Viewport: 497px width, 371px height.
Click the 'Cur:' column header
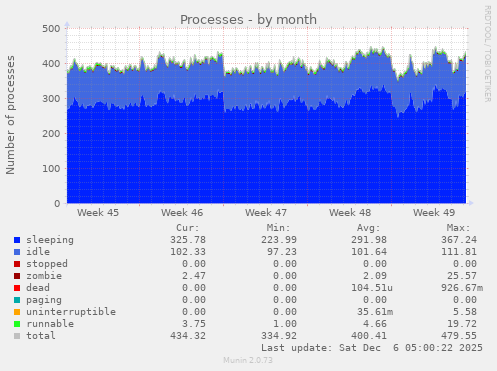pyautogui.click(x=188, y=228)
